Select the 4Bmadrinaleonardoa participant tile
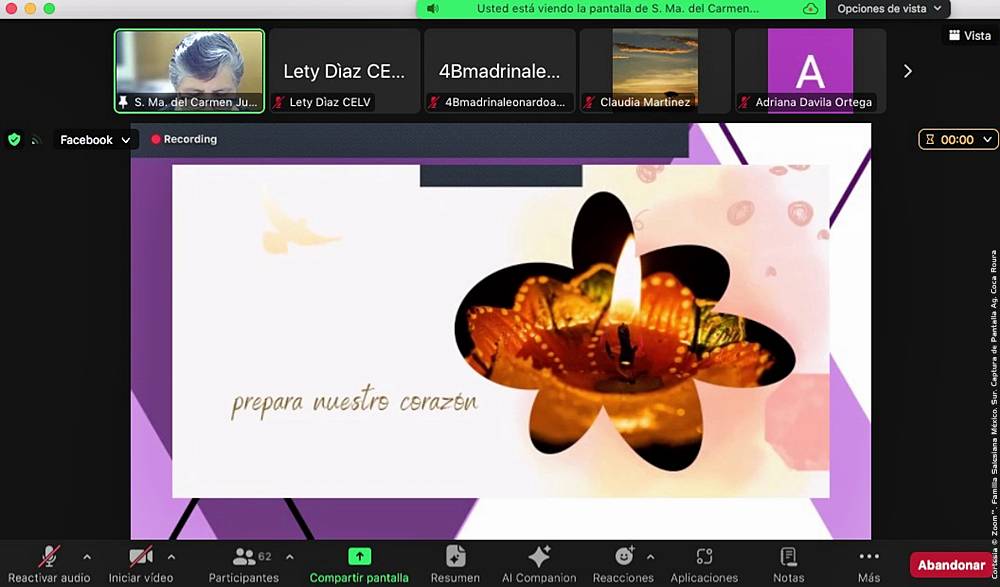The image size is (1000, 587). click(499, 71)
